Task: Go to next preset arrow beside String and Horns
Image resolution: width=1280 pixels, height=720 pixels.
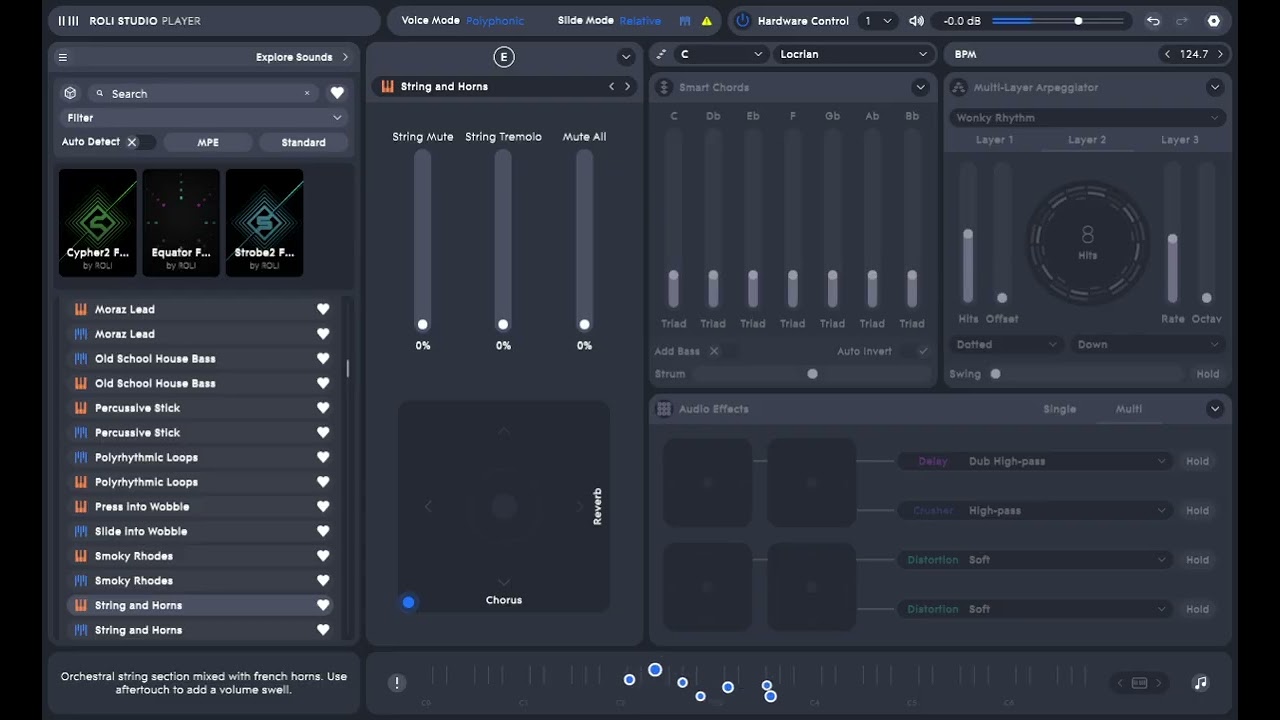Action: tap(628, 87)
